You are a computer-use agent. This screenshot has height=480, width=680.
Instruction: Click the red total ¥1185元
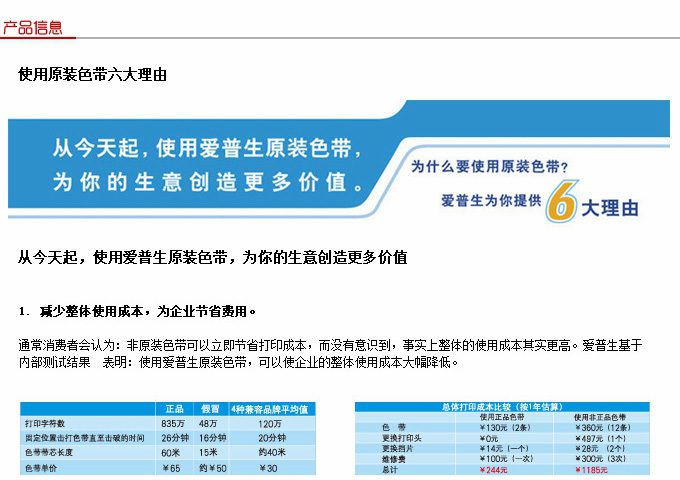[592, 470]
